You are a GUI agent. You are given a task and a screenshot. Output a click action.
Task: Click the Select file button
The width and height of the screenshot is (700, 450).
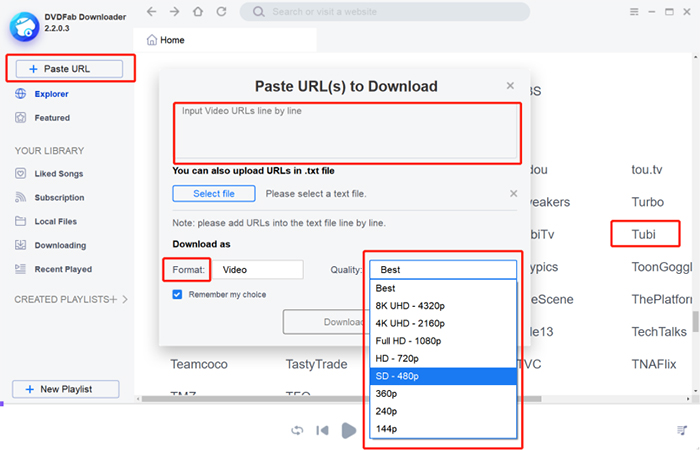click(x=214, y=193)
